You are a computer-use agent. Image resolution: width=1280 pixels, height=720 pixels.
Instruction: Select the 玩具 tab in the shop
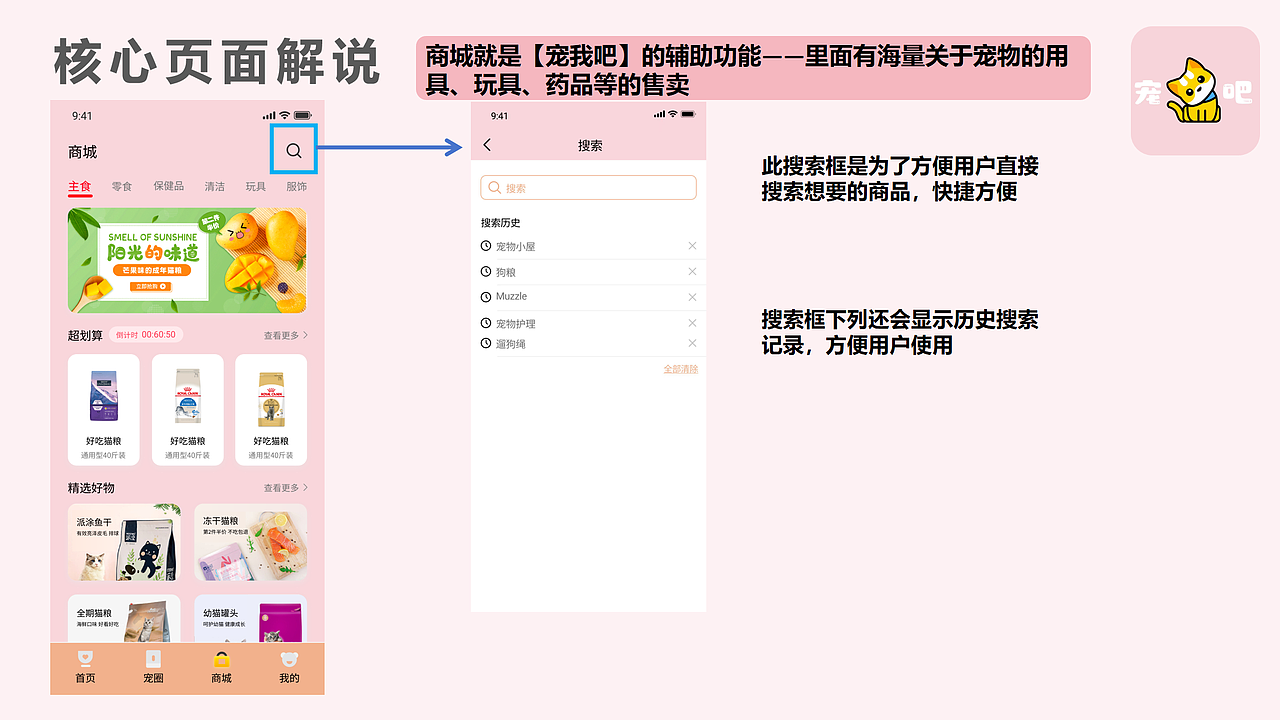[258, 186]
